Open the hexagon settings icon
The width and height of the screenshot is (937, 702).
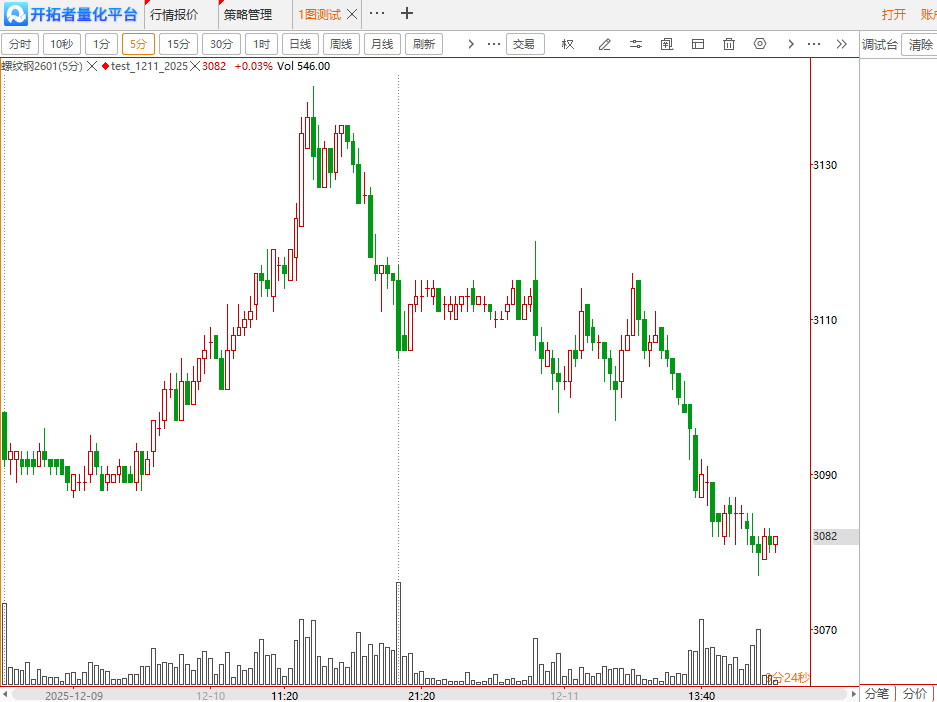pyautogui.click(x=760, y=44)
